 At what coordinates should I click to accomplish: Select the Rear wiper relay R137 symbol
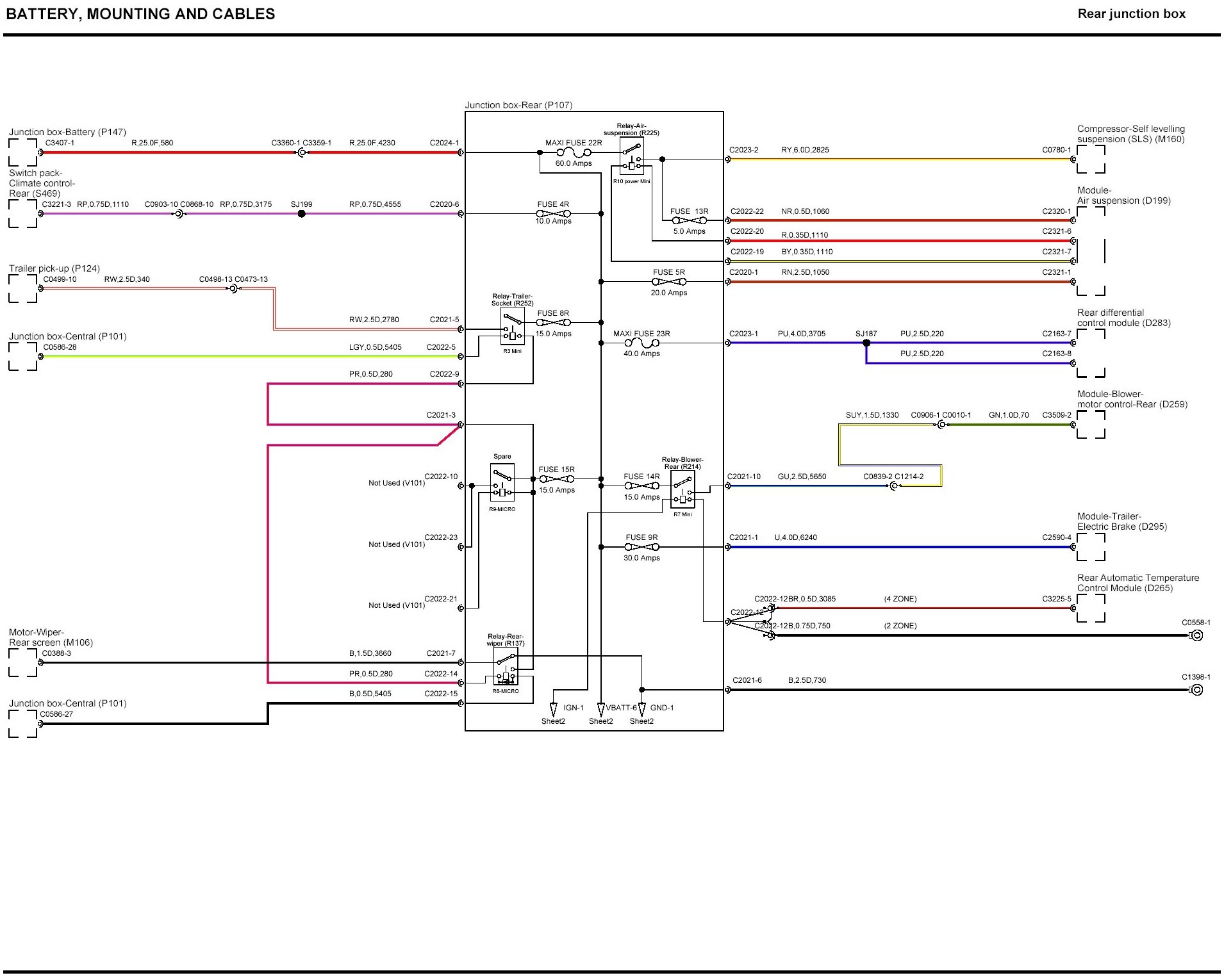[506, 667]
